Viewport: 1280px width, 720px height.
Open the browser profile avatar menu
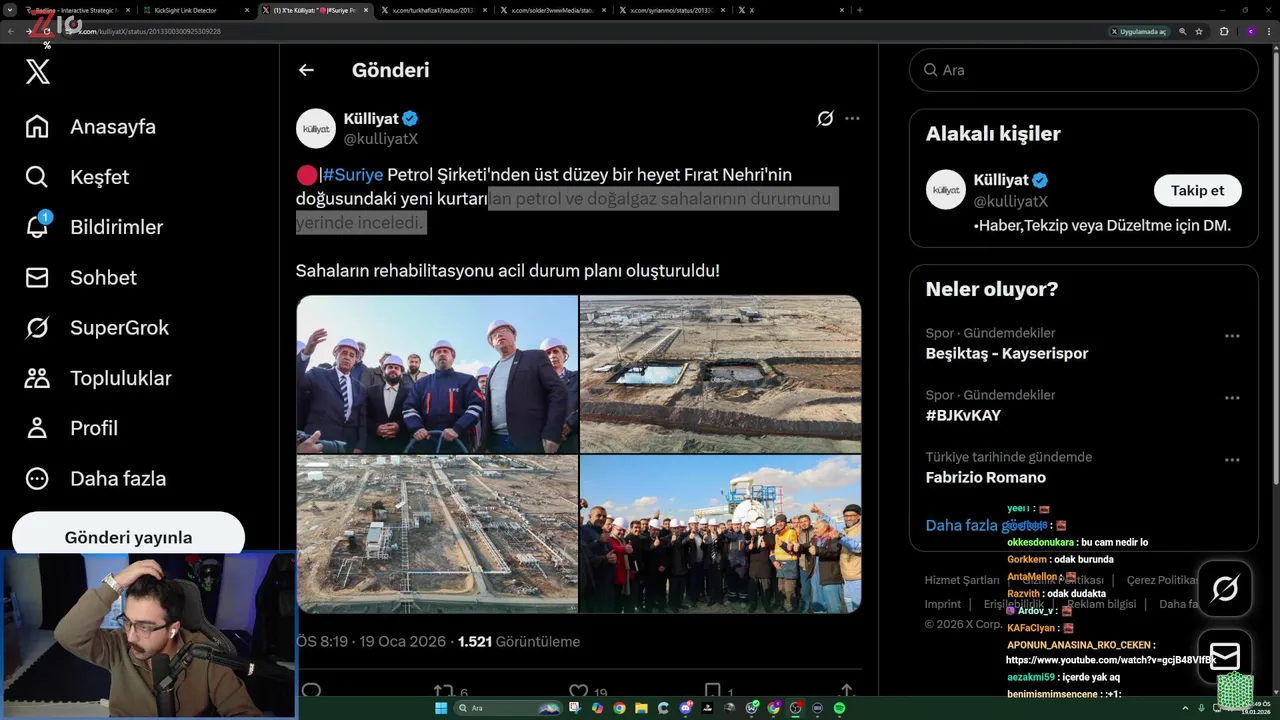[1250, 31]
